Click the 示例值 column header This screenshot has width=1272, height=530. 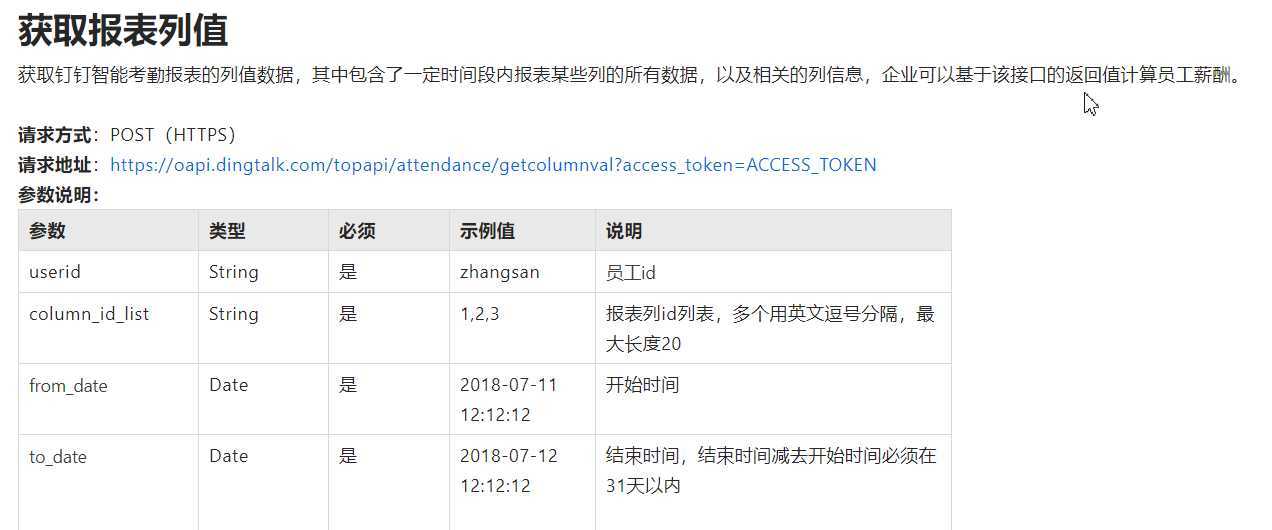487,231
